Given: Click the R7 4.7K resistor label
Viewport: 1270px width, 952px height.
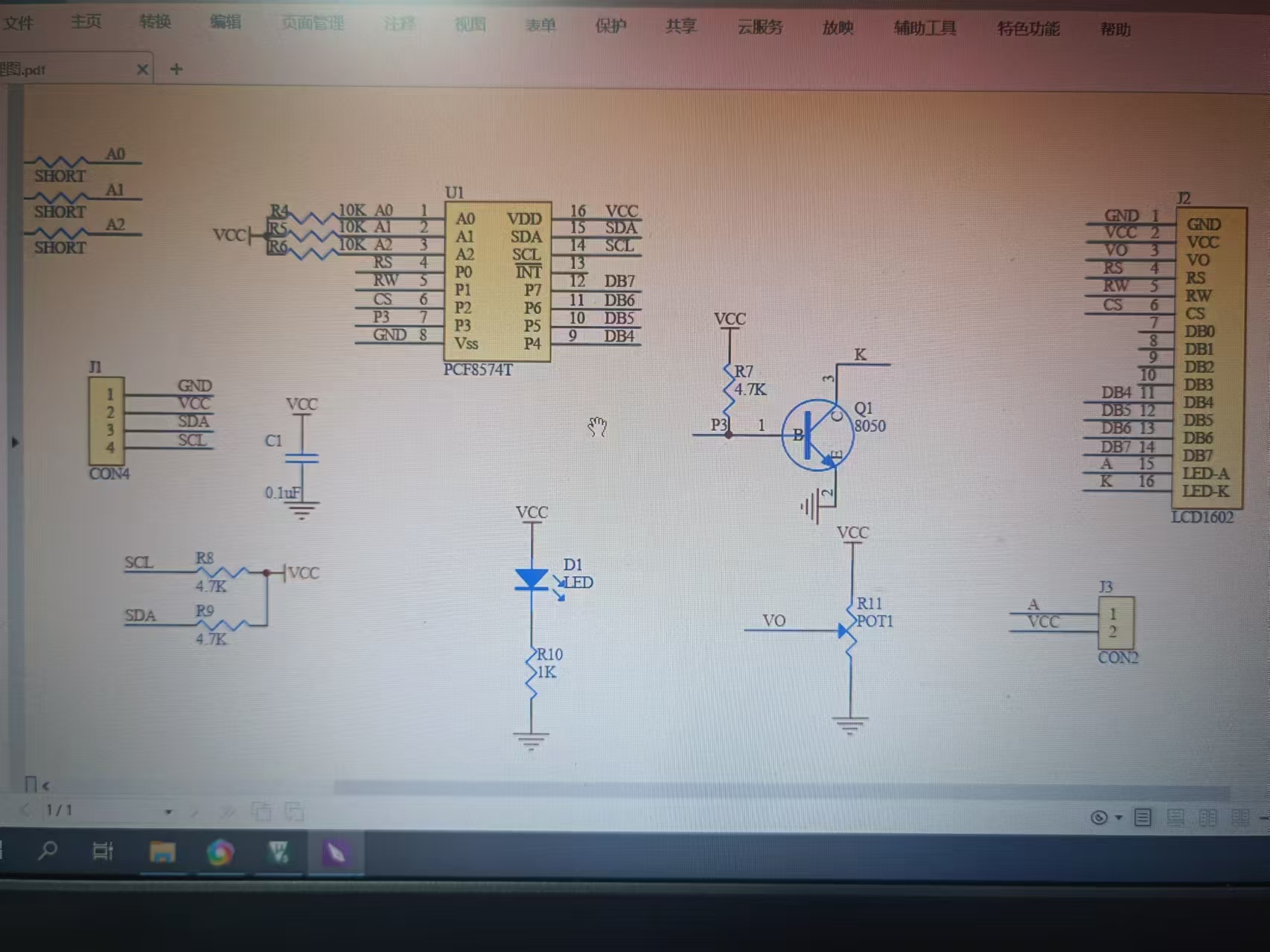Looking at the screenshot, I should point(750,380).
